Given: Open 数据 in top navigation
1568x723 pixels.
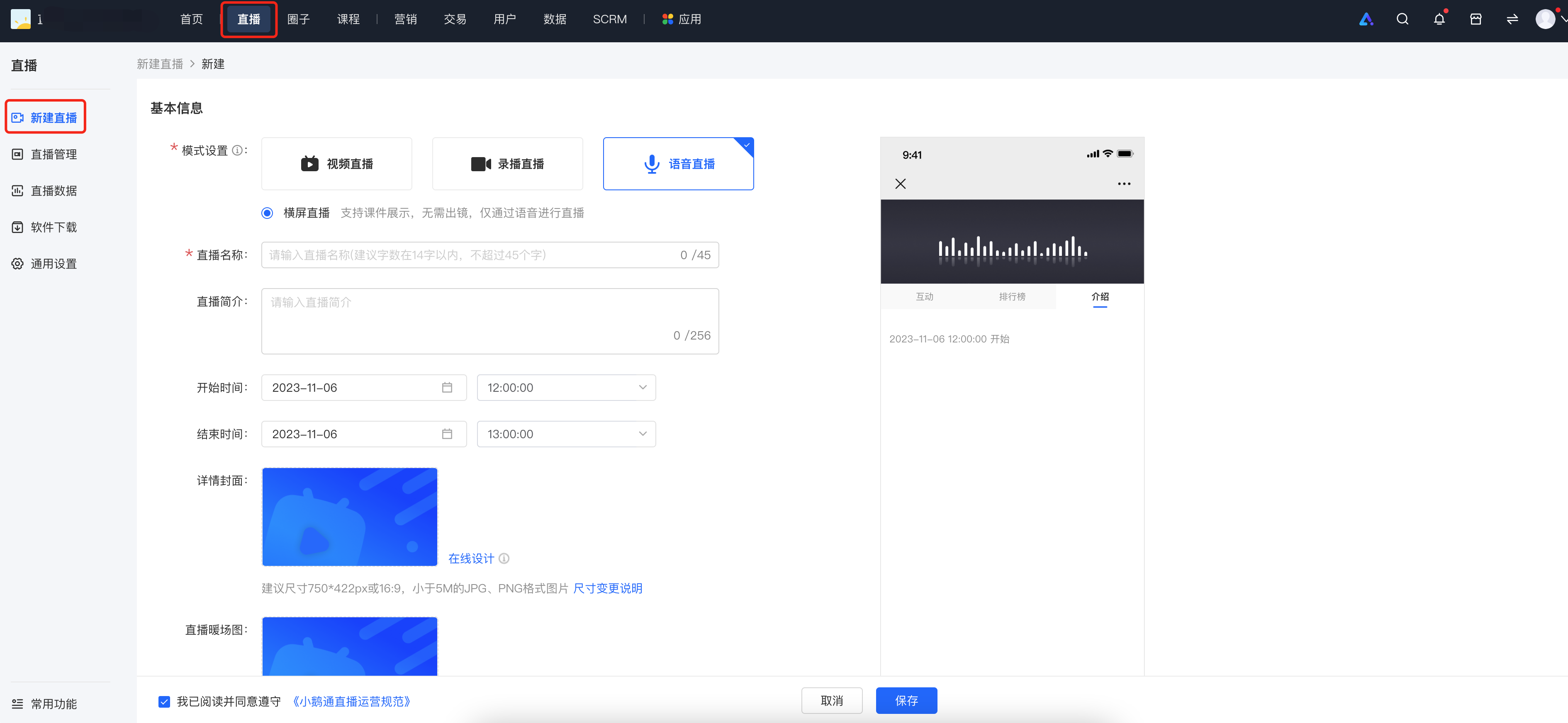Looking at the screenshot, I should [555, 19].
